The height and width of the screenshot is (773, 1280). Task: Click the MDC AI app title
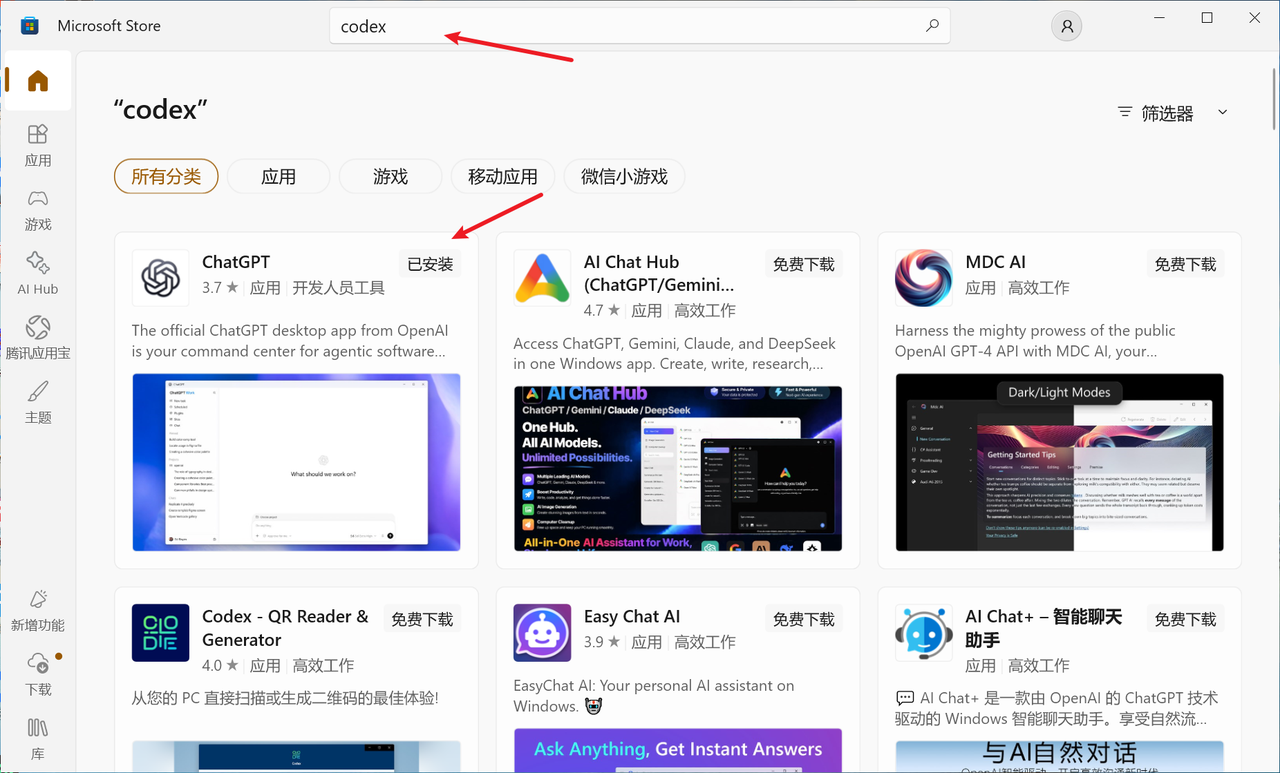996,262
